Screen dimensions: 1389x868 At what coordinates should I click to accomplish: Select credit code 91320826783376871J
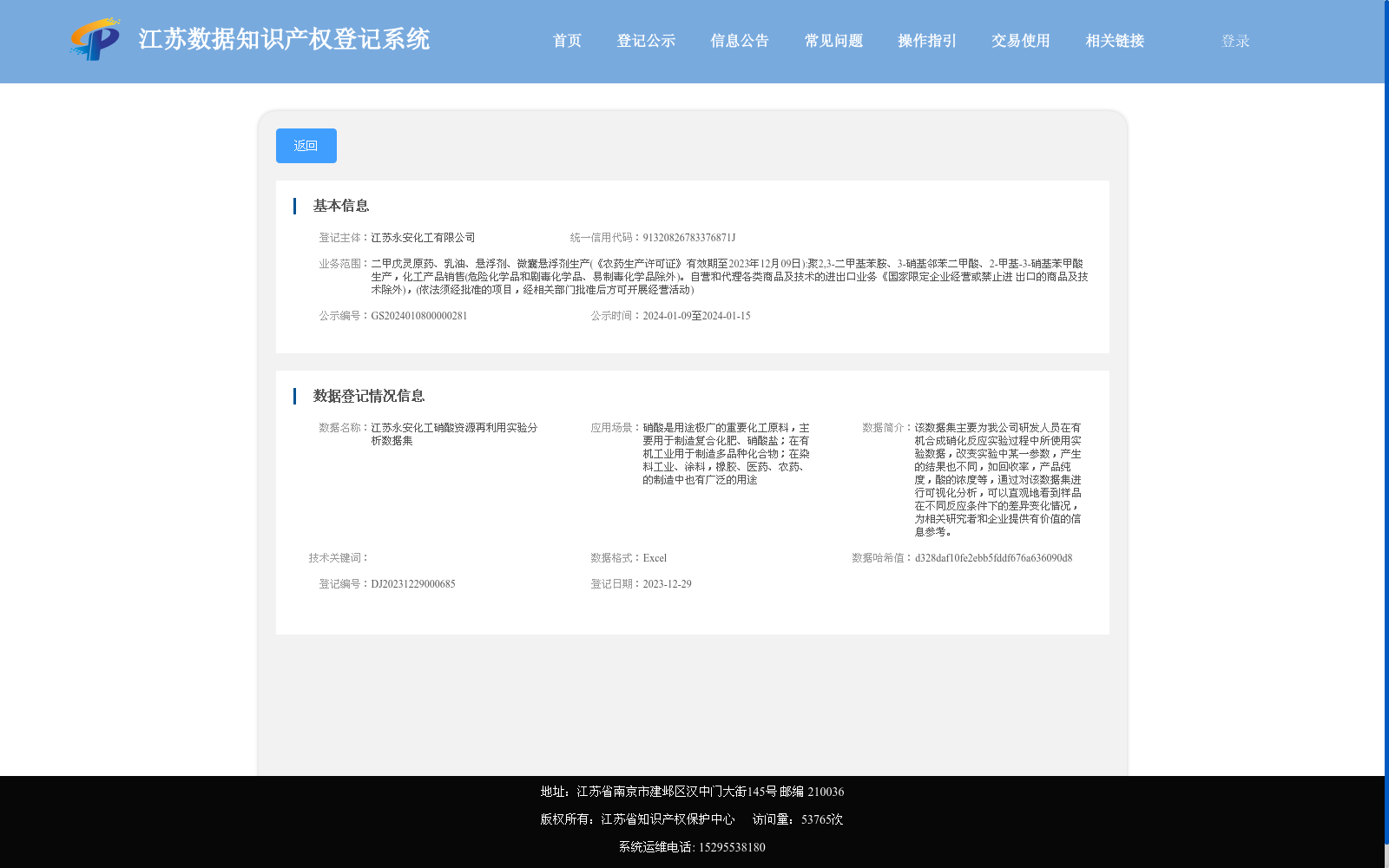689,238
